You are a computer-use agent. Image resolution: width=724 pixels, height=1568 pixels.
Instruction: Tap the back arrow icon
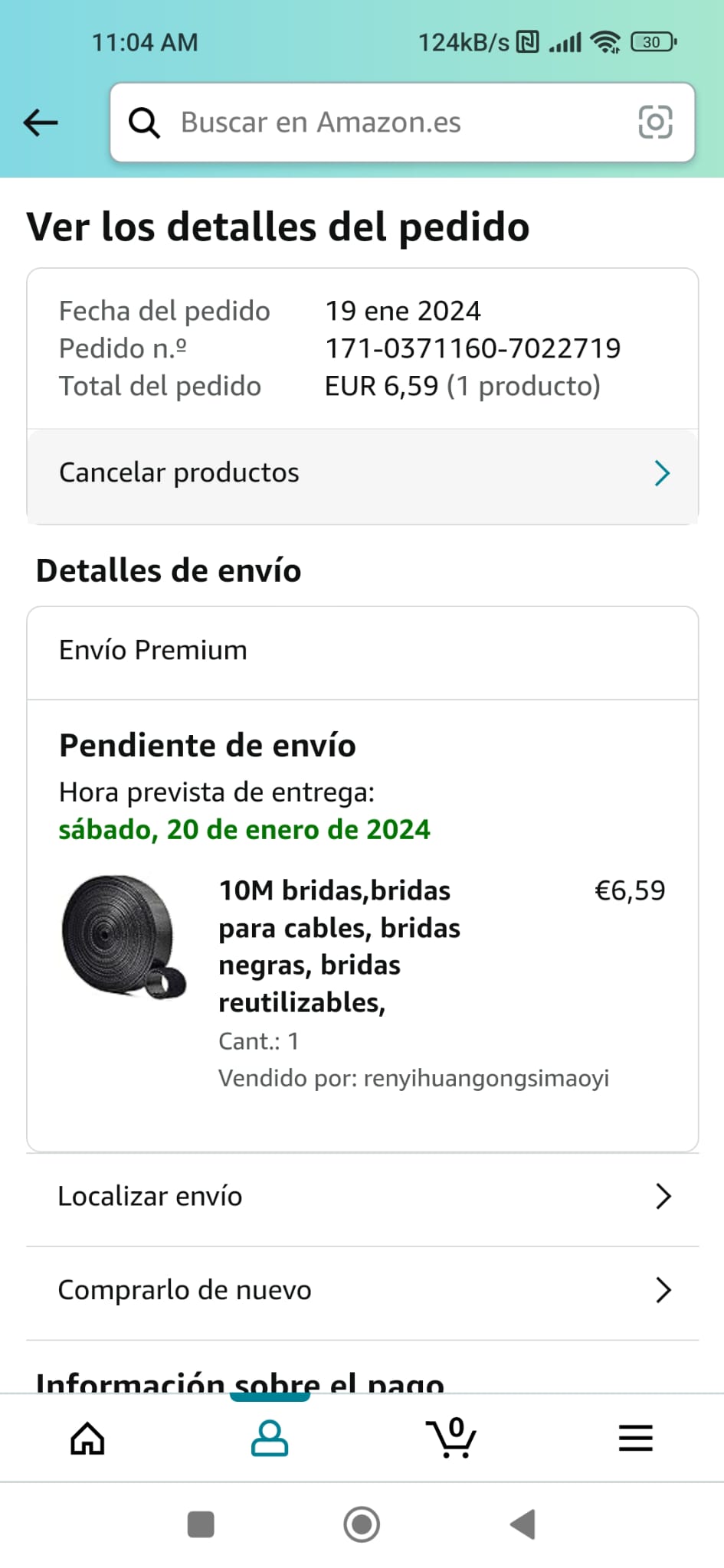click(41, 122)
